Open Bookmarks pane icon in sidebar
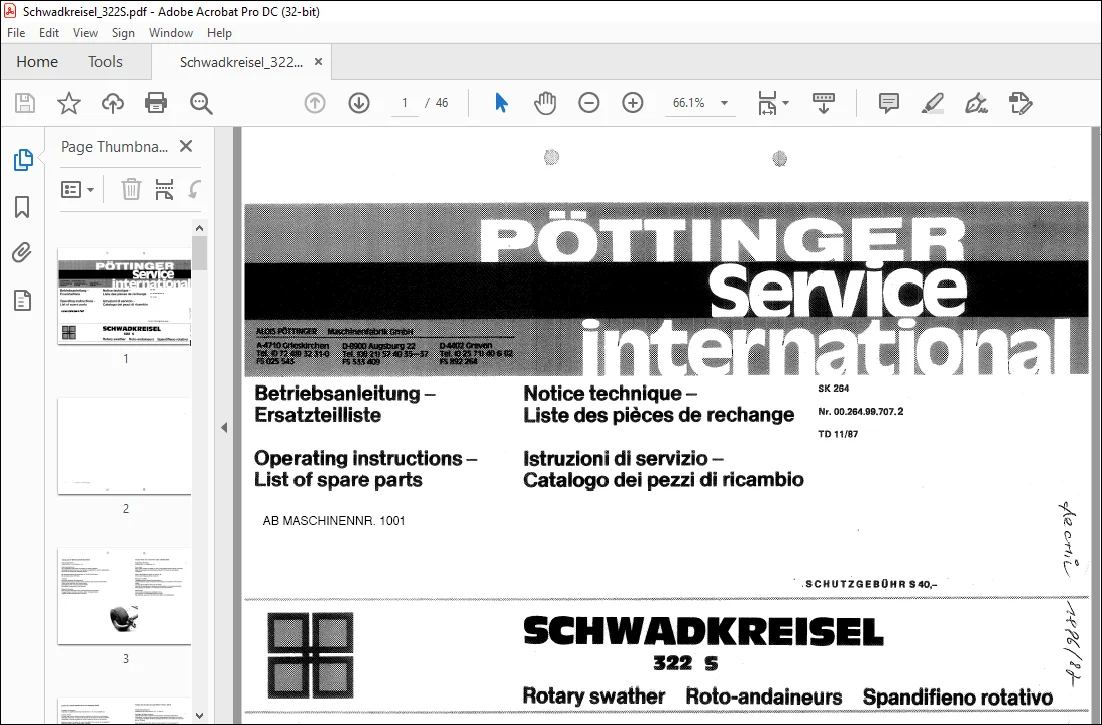 click(x=22, y=207)
